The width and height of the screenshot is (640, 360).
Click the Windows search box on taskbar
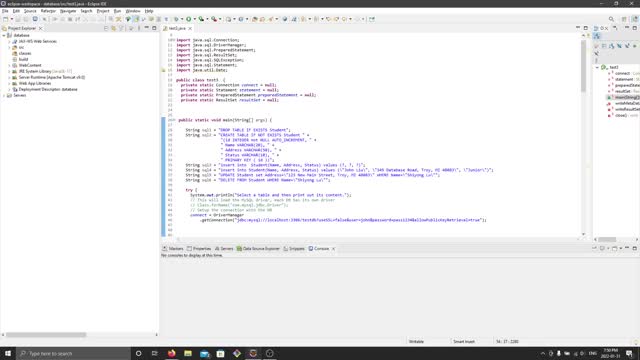click(x=73, y=353)
